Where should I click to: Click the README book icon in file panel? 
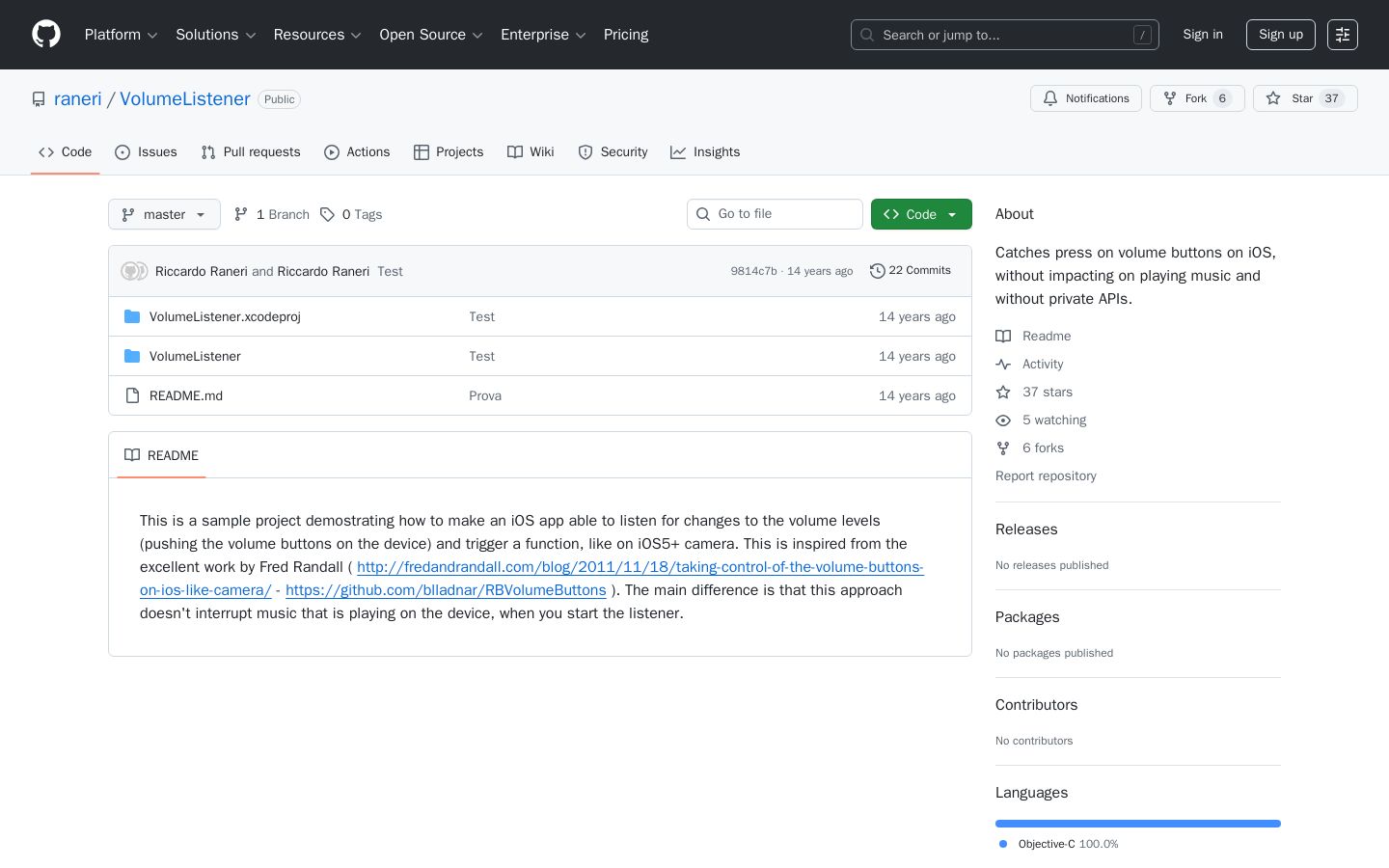[132, 455]
